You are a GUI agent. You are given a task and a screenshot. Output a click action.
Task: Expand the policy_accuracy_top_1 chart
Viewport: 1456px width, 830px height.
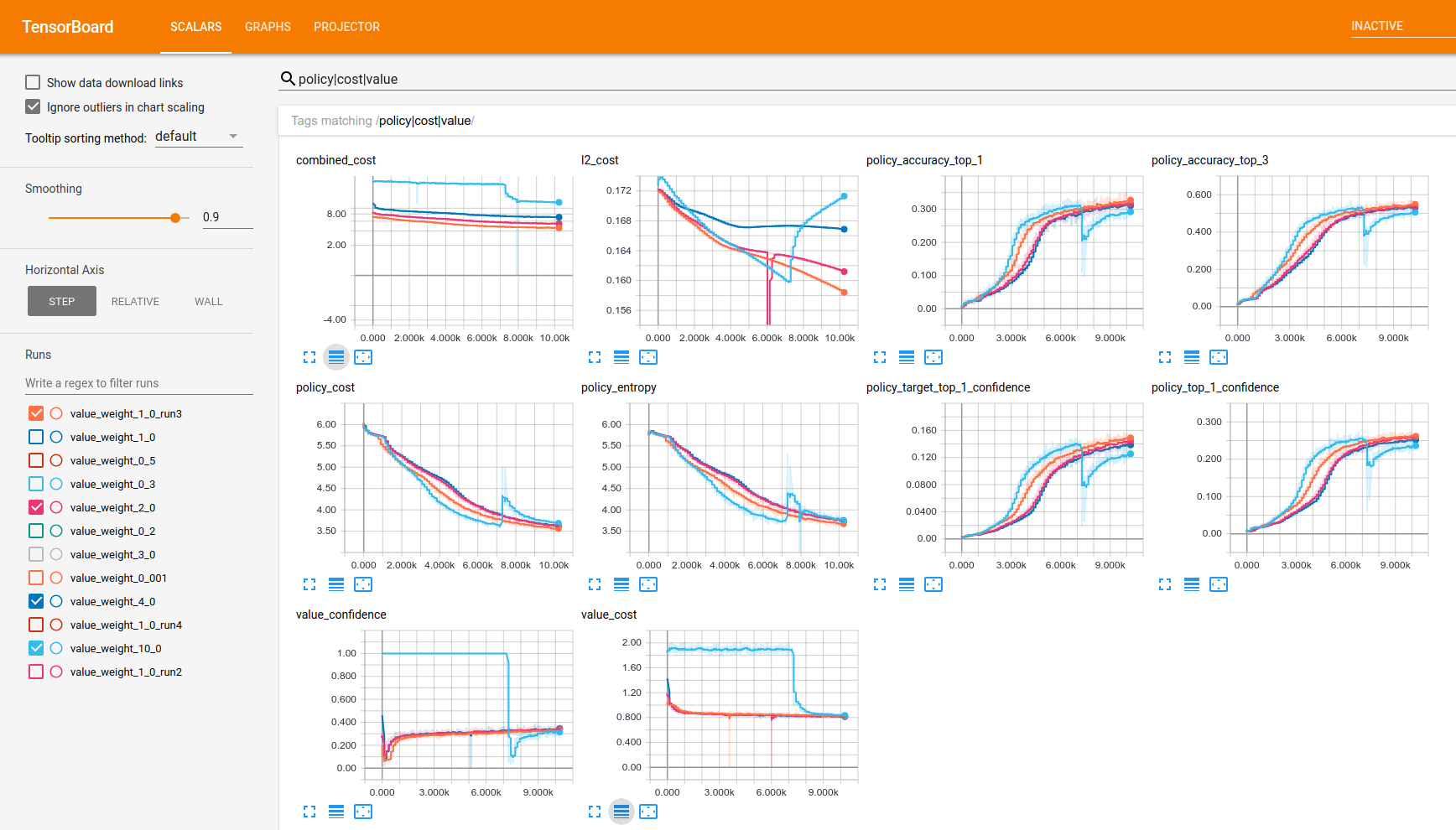(x=880, y=357)
